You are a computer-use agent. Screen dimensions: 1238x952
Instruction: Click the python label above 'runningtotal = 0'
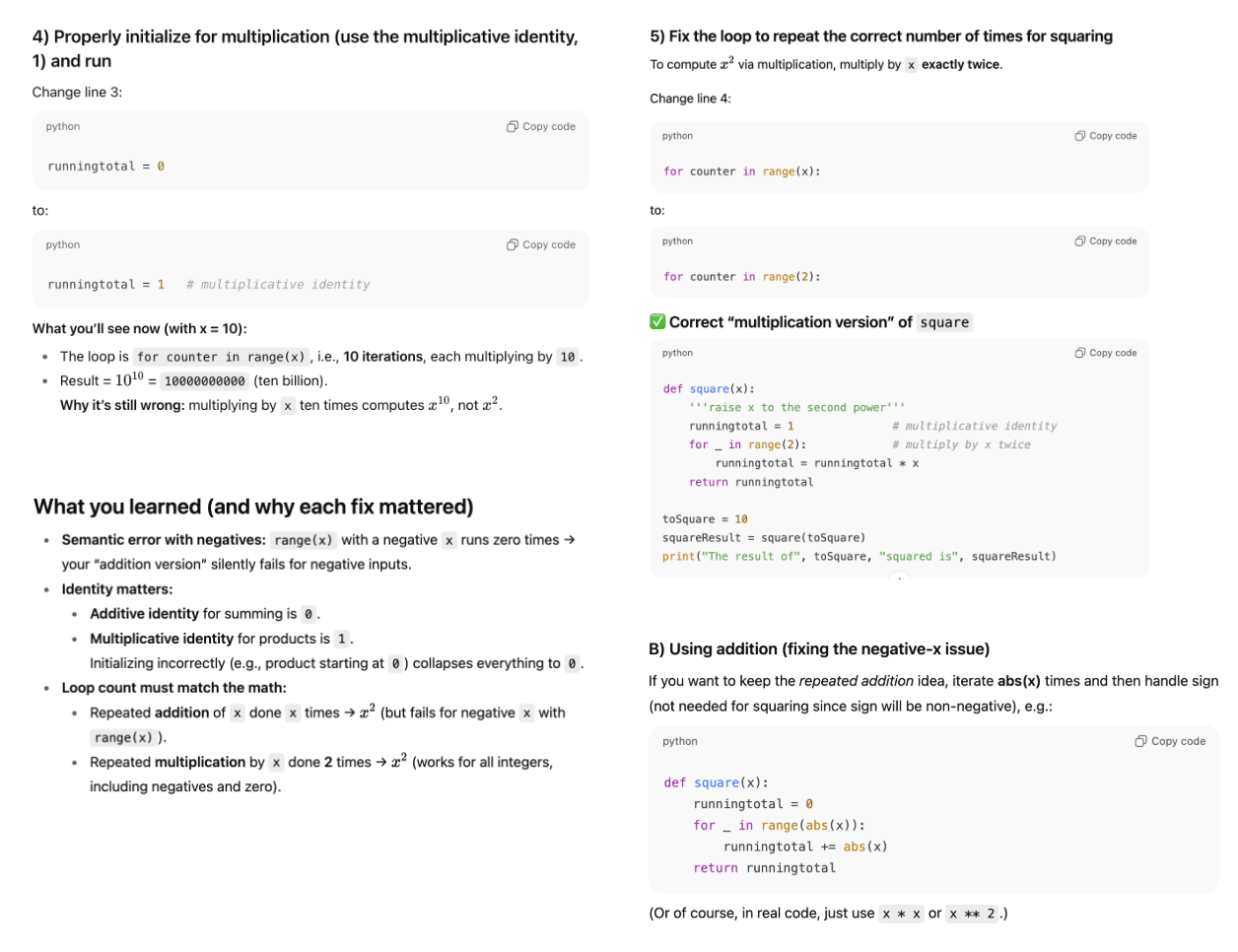coord(63,126)
